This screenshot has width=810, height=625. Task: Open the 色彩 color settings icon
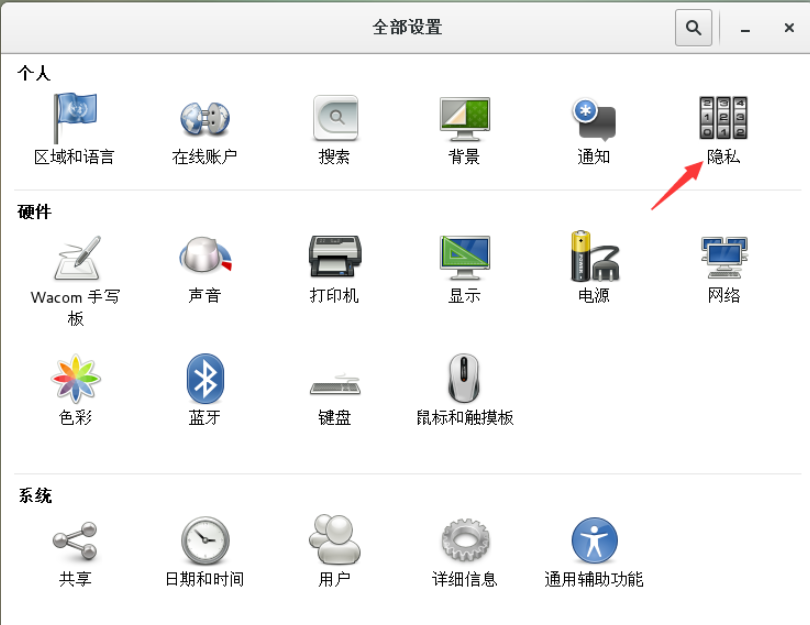(75, 379)
